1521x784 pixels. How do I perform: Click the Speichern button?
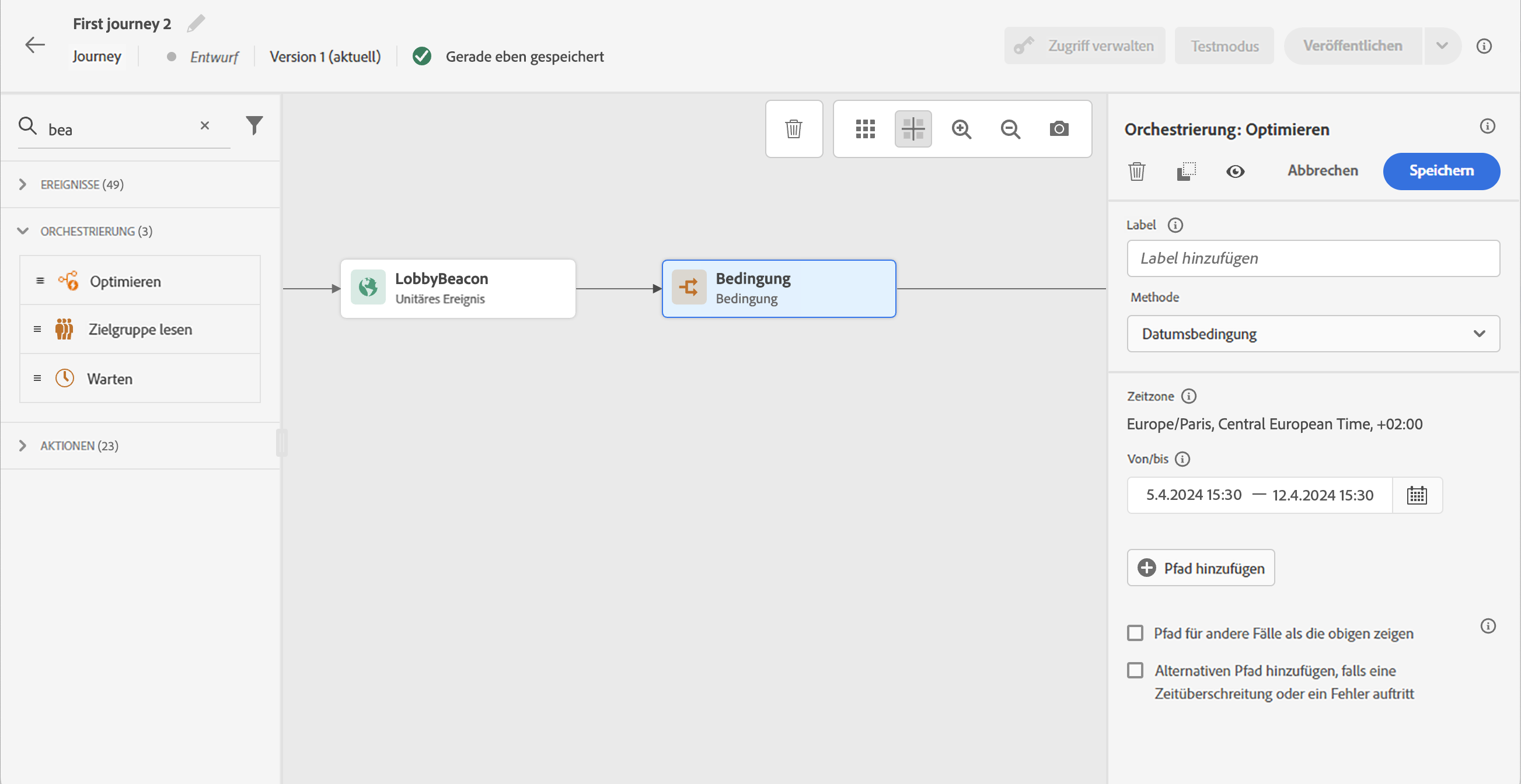(1440, 171)
